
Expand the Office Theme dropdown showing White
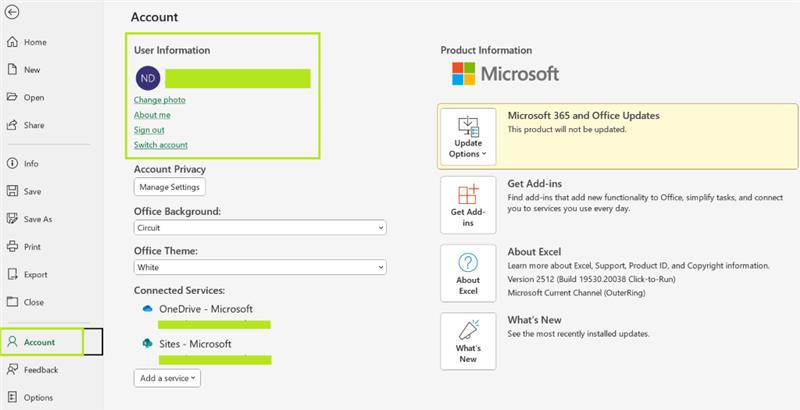click(x=260, y=267)
